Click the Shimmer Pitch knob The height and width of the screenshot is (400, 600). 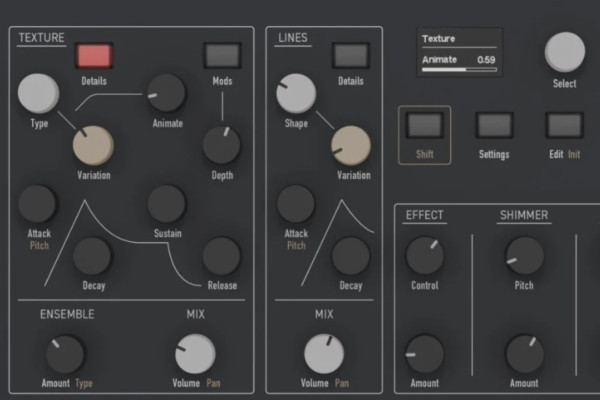tap(524, 256)
